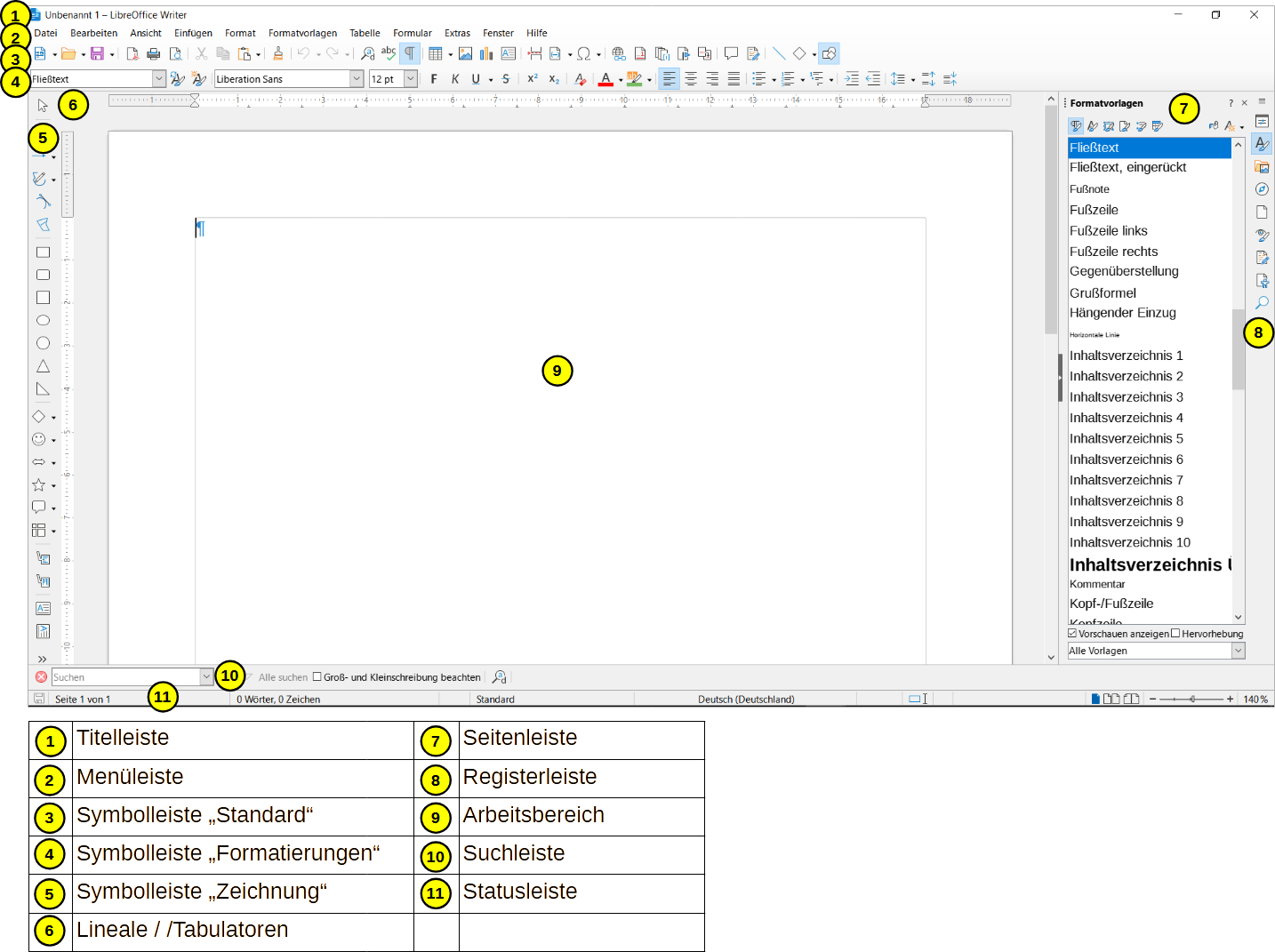Expand the underline style dropdown arrow
Image resolution: width=1275 pixels, height=952 pixels.
click(491, 80)
